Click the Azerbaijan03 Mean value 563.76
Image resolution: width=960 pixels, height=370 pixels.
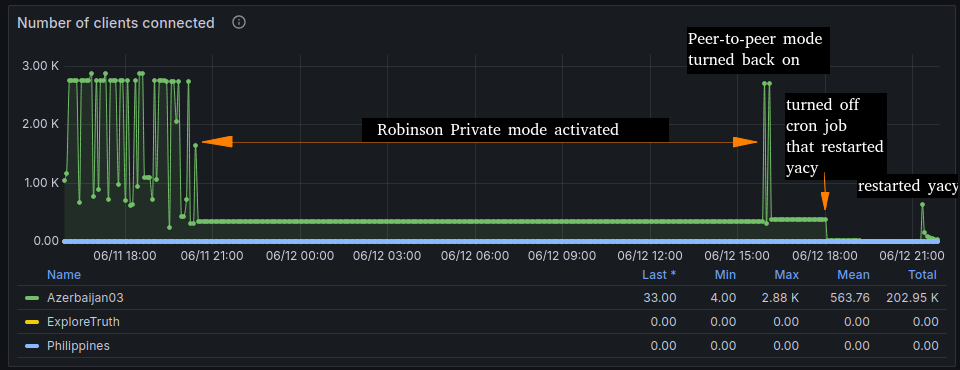[850, 298]
